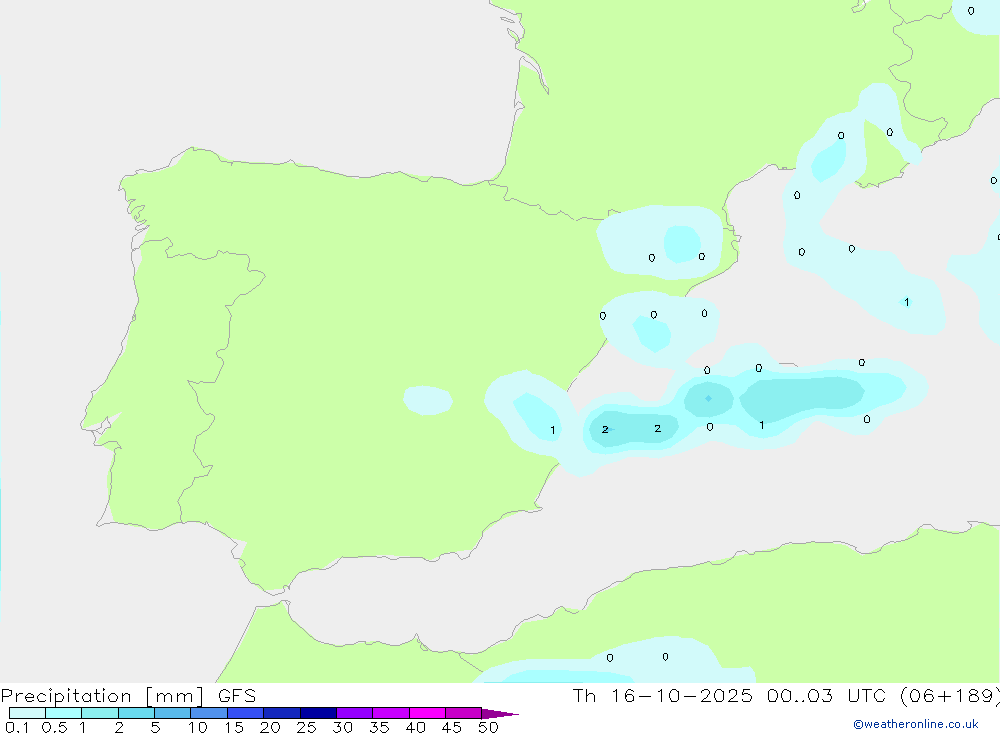Pick the lightest 0.1–0.5 mm legend swatch
This screenshot has height=733, width=1000.
point(27,713)
